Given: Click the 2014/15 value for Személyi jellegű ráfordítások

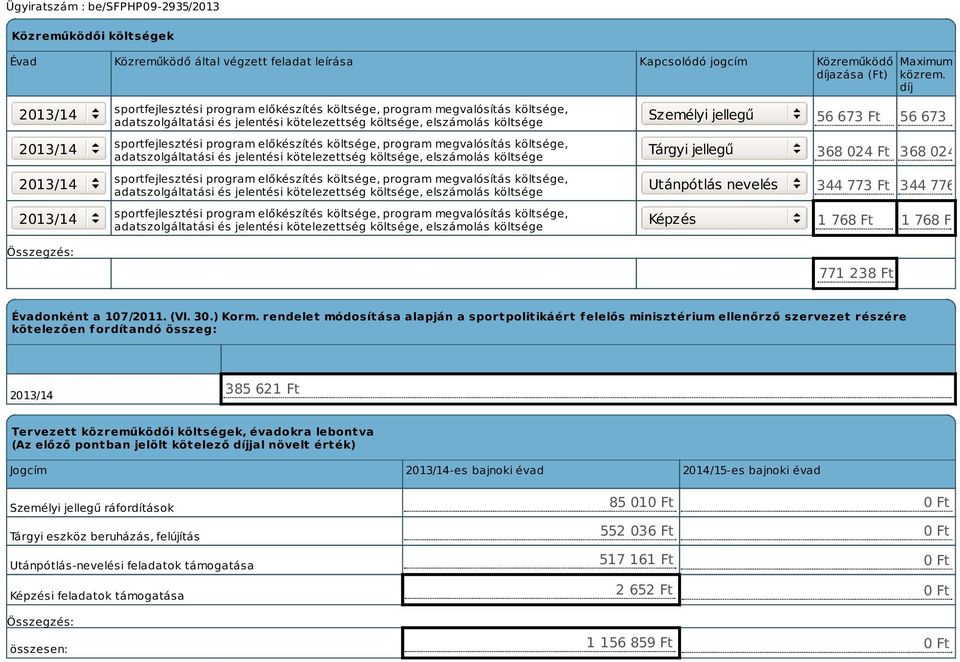Looking at the screenshot, I should [817, 502].
